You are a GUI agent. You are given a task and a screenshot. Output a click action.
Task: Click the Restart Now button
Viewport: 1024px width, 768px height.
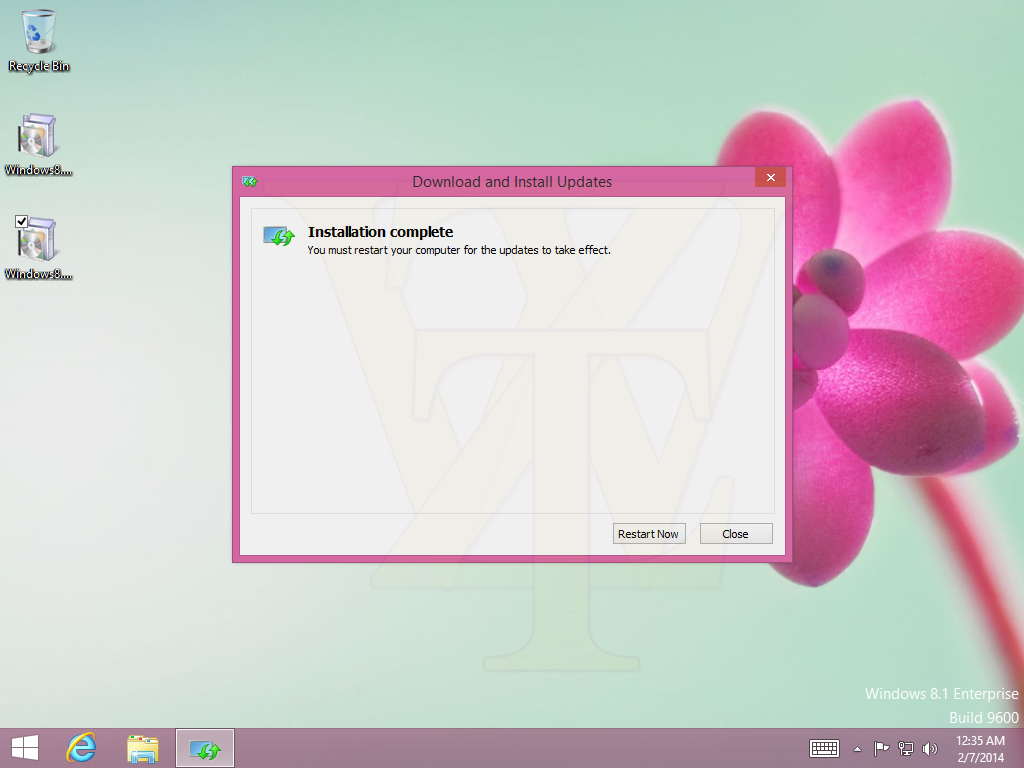click(648, 534)
